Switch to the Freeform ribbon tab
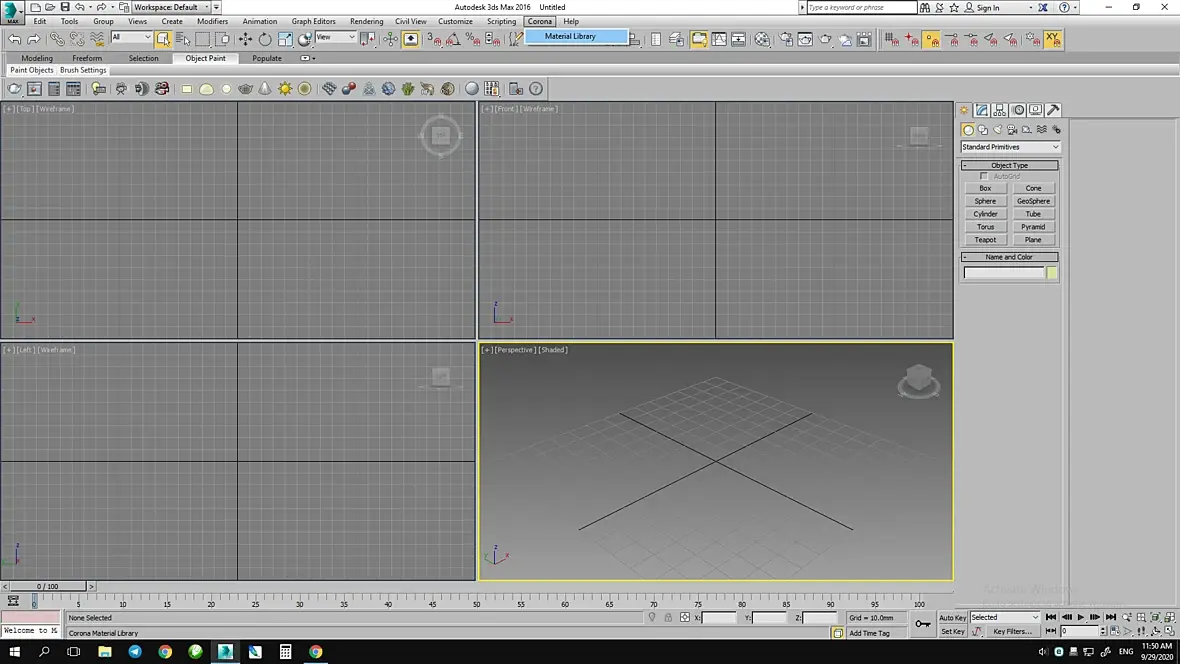This screenshot has width=1180, height=664. point(87,58)
